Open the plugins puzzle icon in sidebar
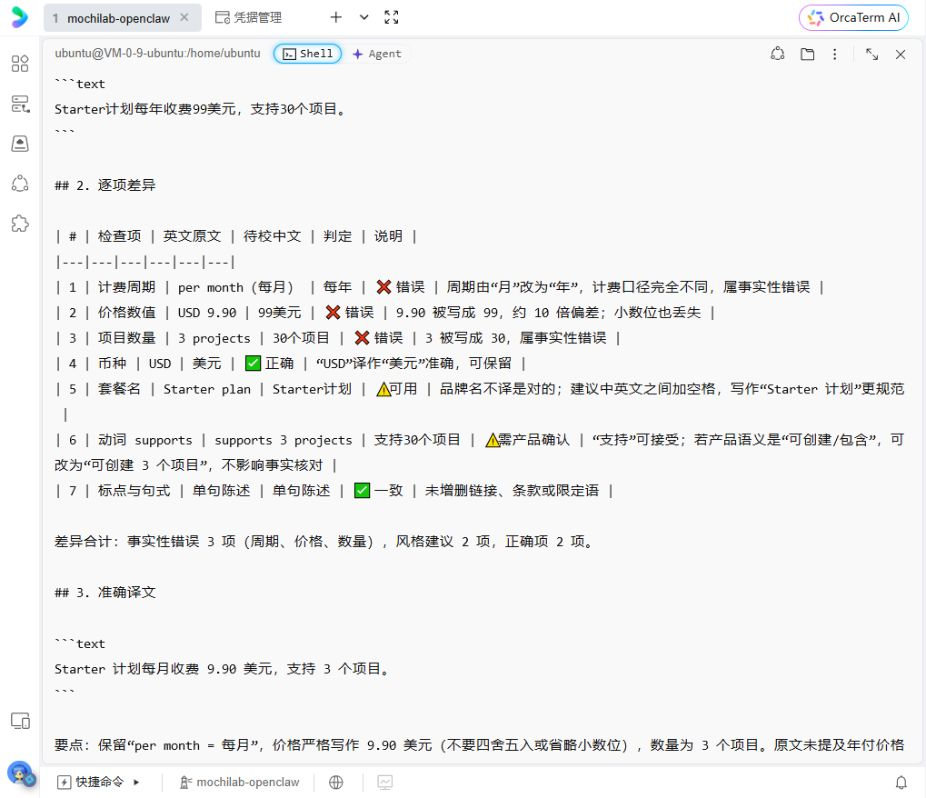This screenshot has height=798, width=926. (x=20, y=223)
